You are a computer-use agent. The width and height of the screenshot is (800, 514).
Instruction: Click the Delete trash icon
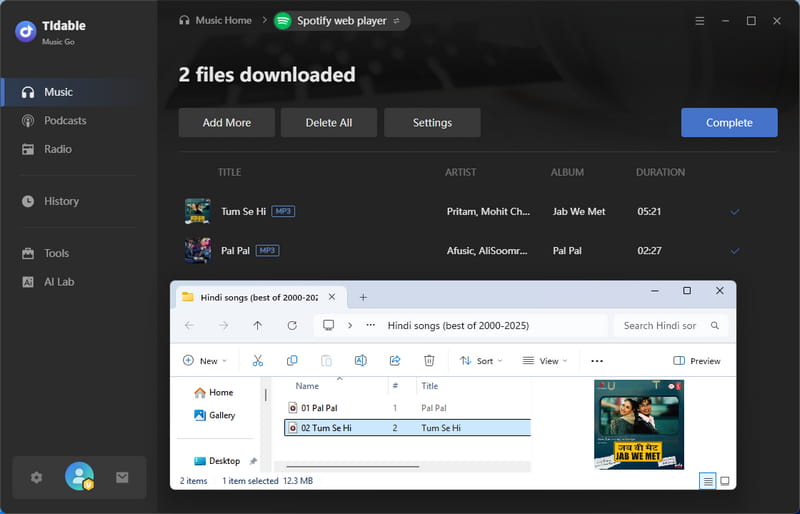coord(429,361)
